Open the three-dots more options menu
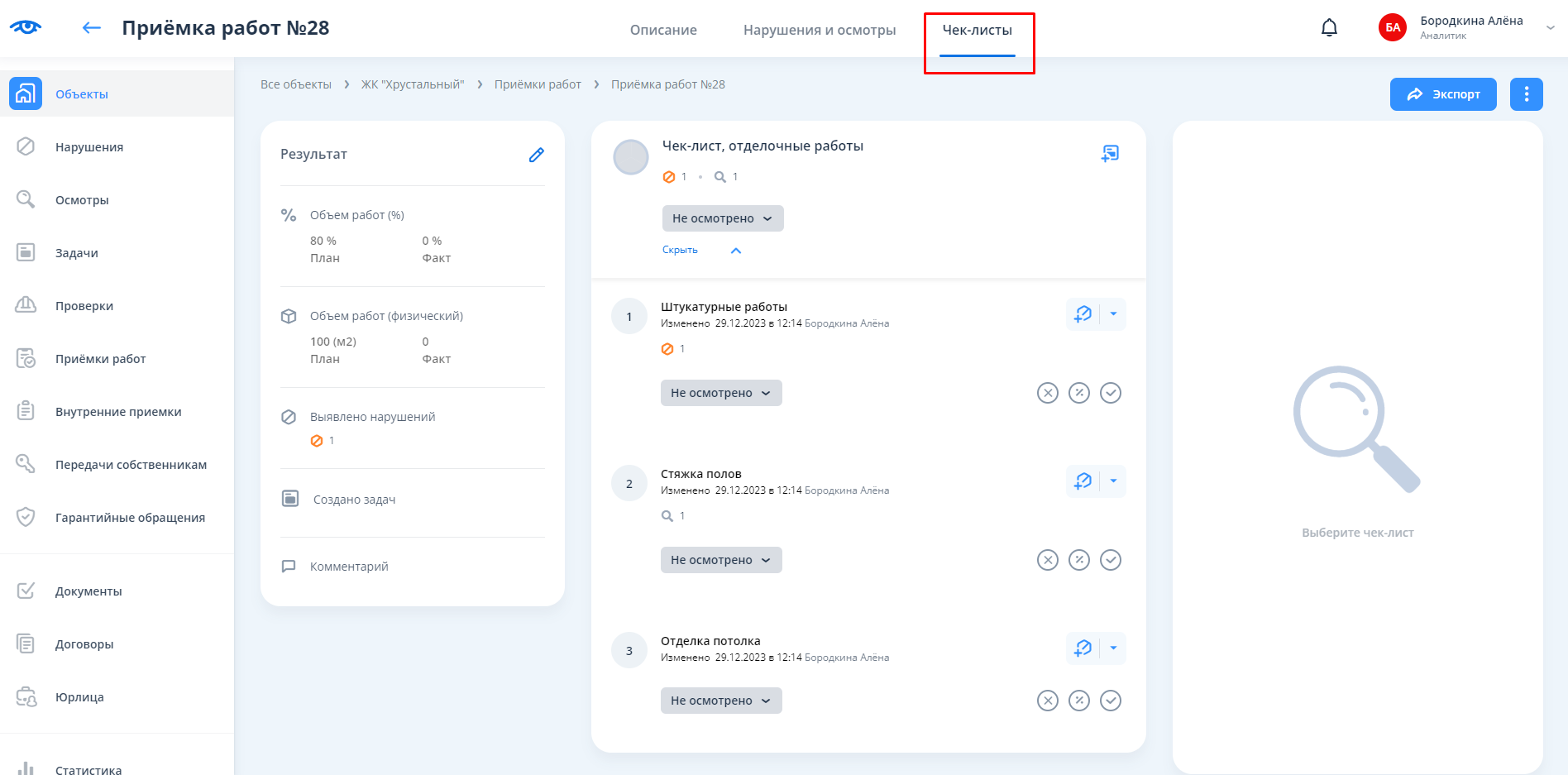Screen dimensions: 1568x775 pyautogui.click(x=1526, y=94)
